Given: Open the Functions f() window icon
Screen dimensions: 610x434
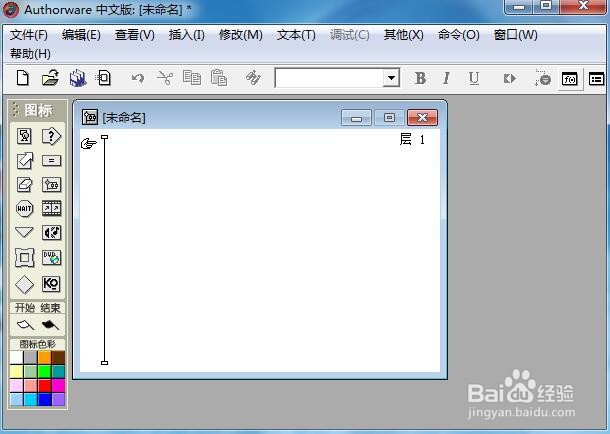Looking at the screenshot, I should pos(570,79).
